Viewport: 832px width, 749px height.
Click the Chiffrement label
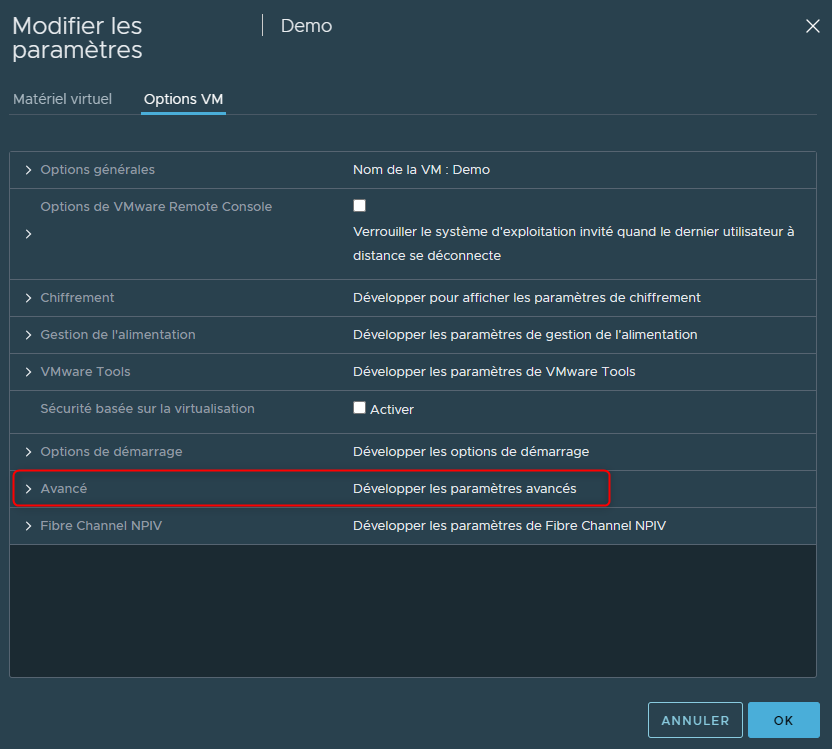tap(77, 298)
